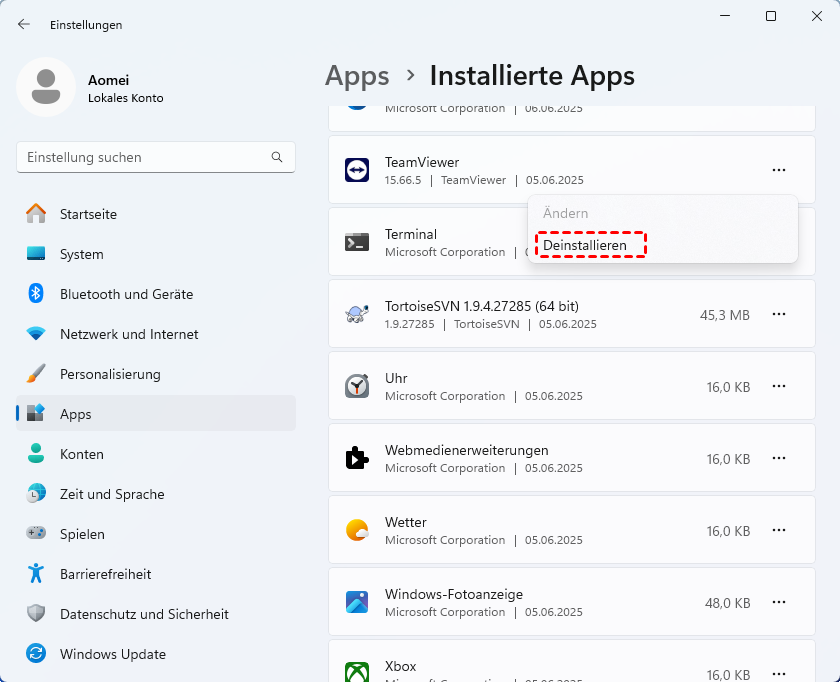Screen dimensions: 840x682
Task: Click the TortoiseSVN turtle icon
Action: tap(357, 315)
